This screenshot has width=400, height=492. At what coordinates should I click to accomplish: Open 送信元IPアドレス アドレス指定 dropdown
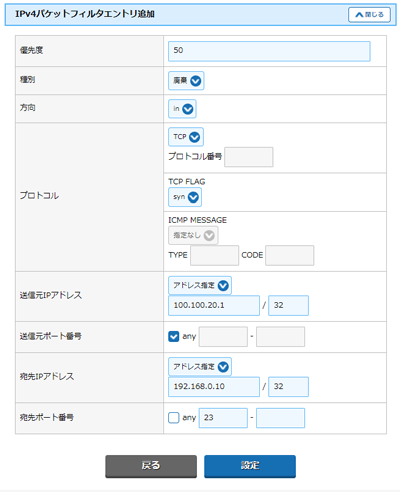tap(200, 285)
